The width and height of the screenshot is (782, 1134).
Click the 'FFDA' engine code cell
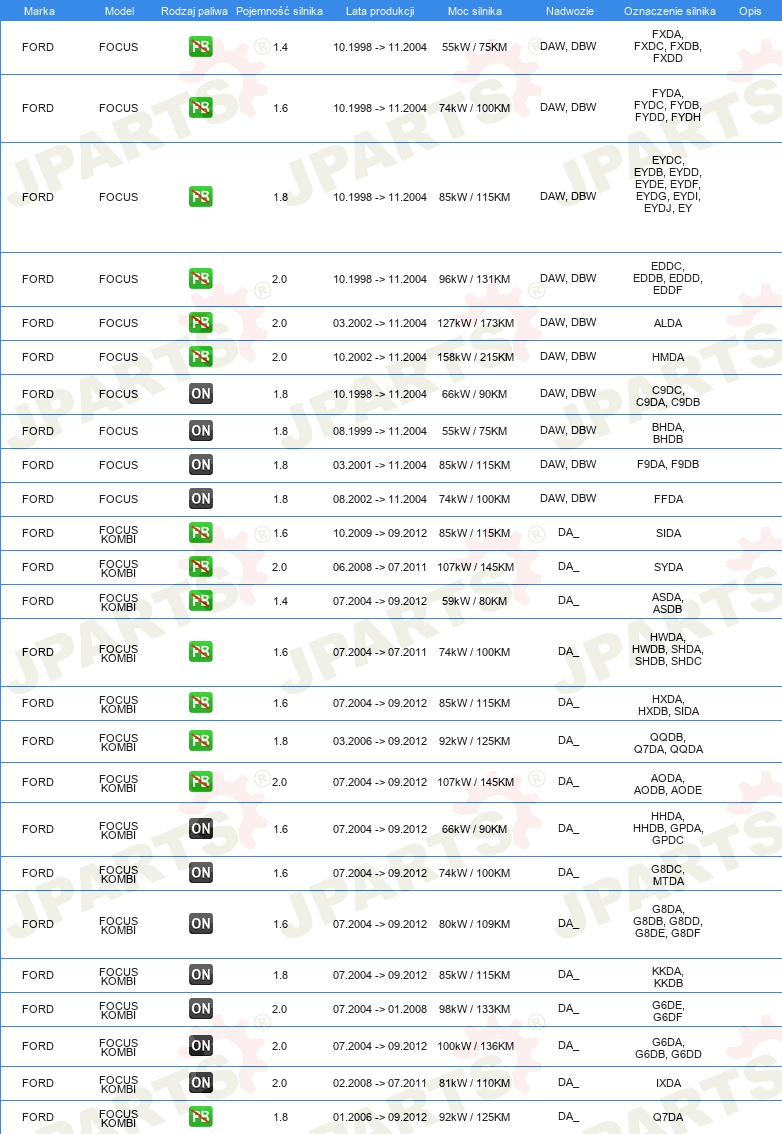click(x=668, y=499)
